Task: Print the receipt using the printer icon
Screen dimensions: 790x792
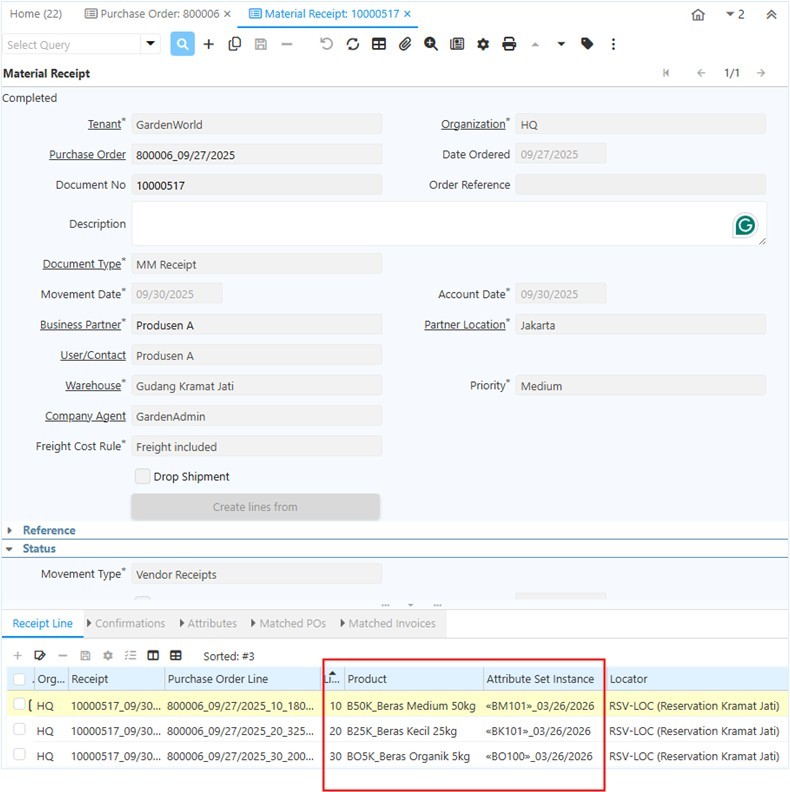Action: pos(509,44)
